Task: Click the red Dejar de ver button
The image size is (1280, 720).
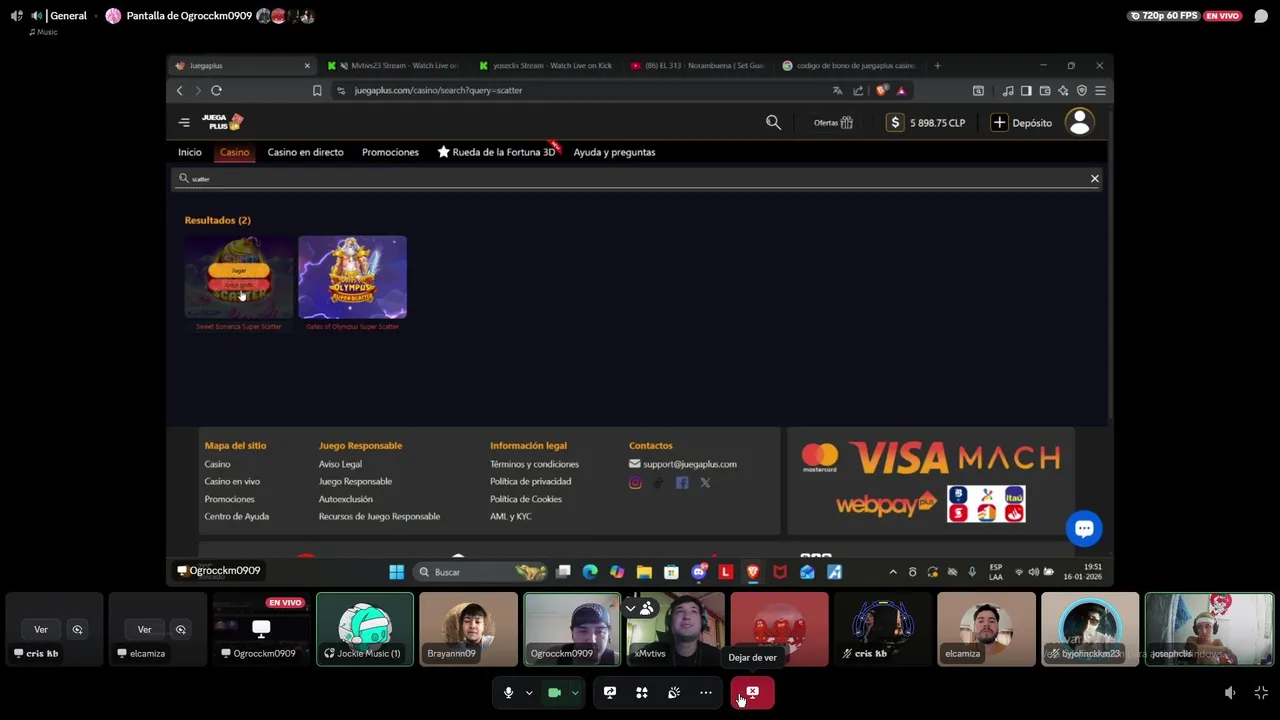Action: click(752, 692)
